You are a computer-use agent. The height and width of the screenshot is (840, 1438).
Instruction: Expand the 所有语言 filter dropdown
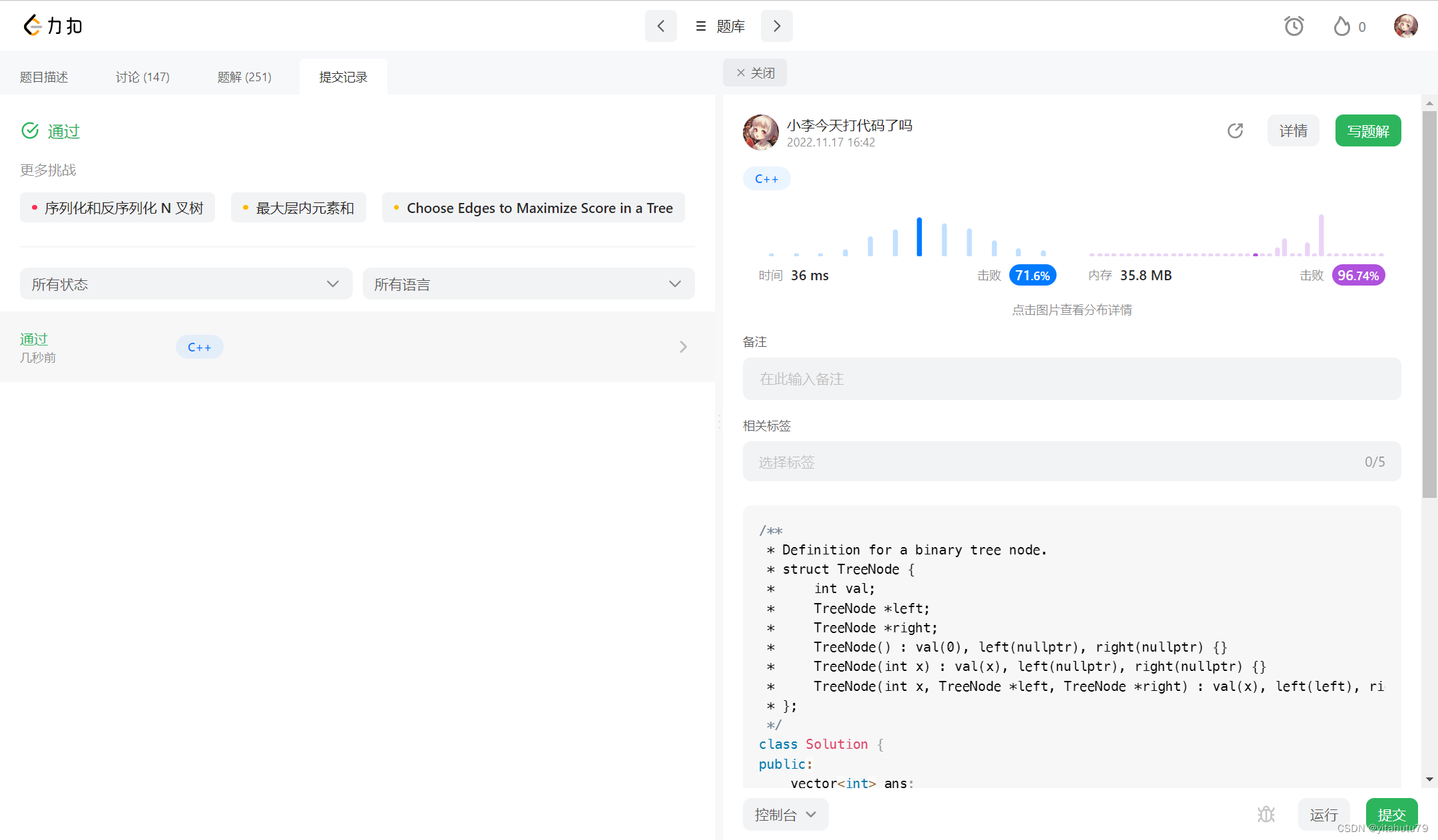(529, 284)
